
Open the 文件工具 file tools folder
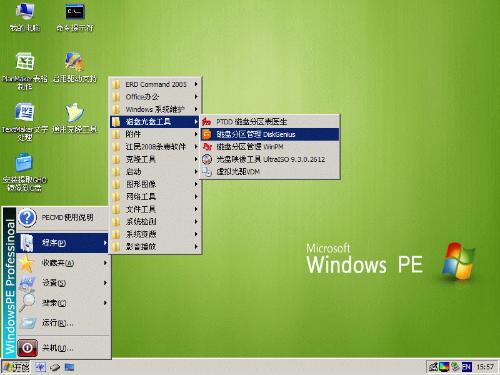(155, 209)
